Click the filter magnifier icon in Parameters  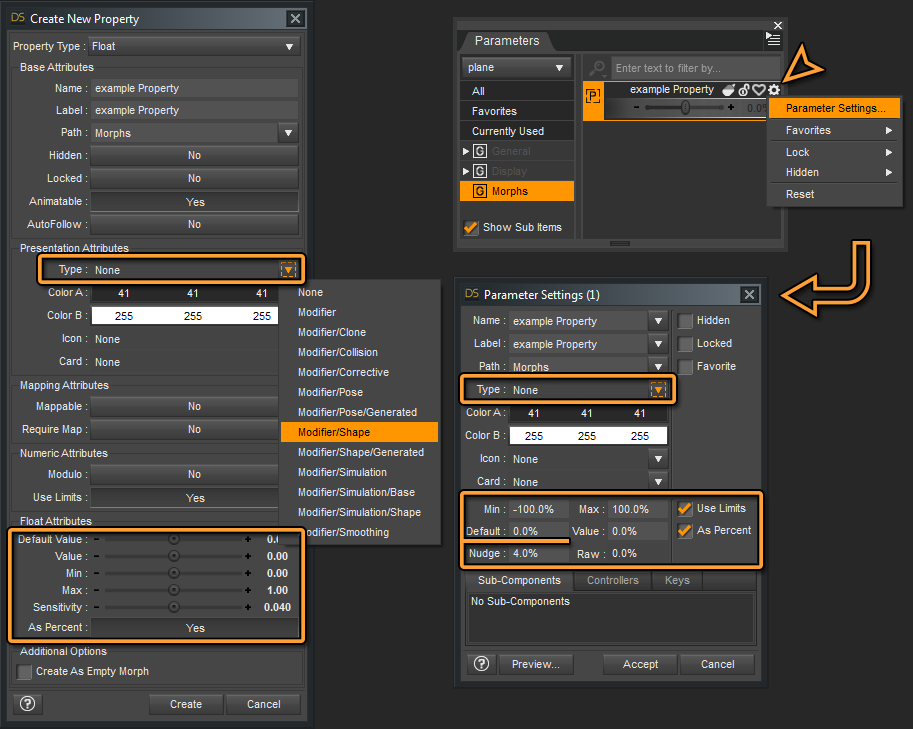click(x=597, y=68)
